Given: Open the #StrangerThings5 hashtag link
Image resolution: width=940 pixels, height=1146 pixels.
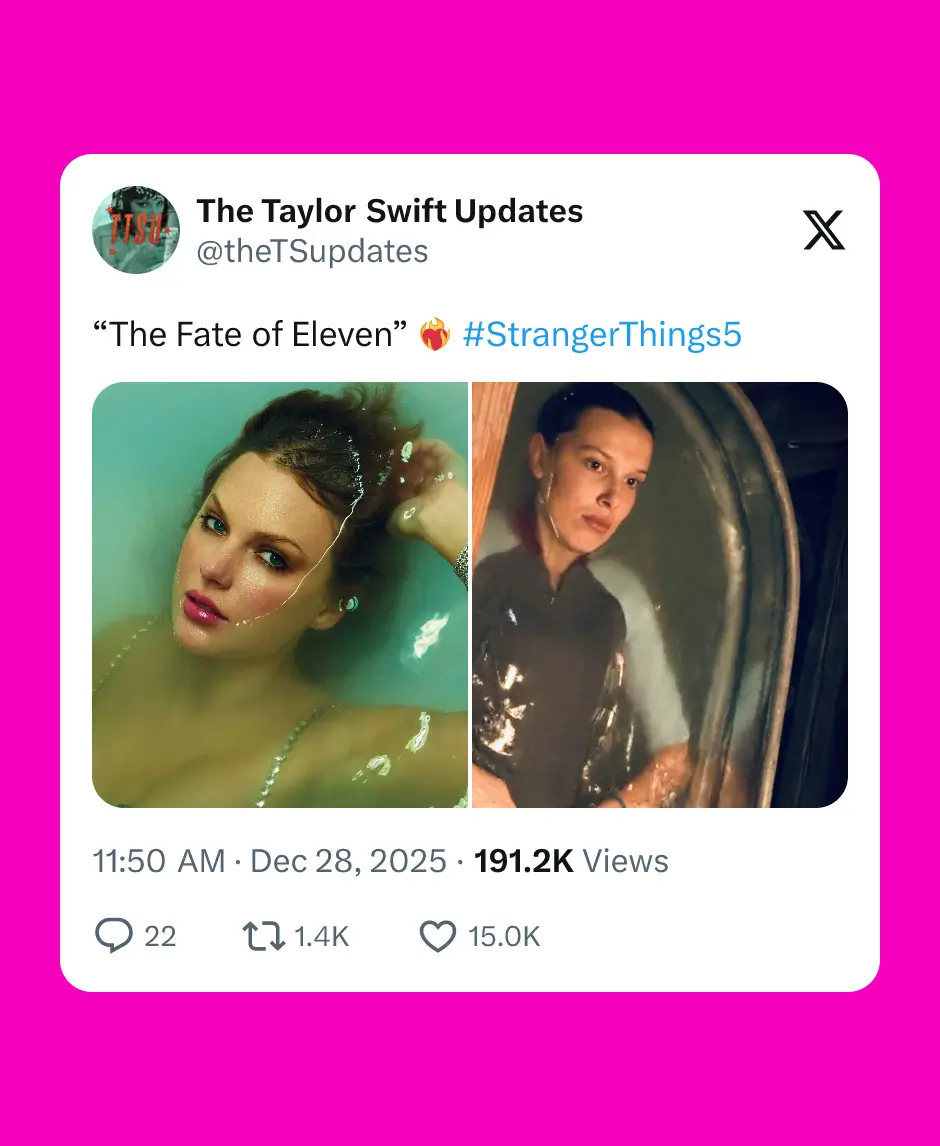Looking at the screenshot, I should coord(601,334).
